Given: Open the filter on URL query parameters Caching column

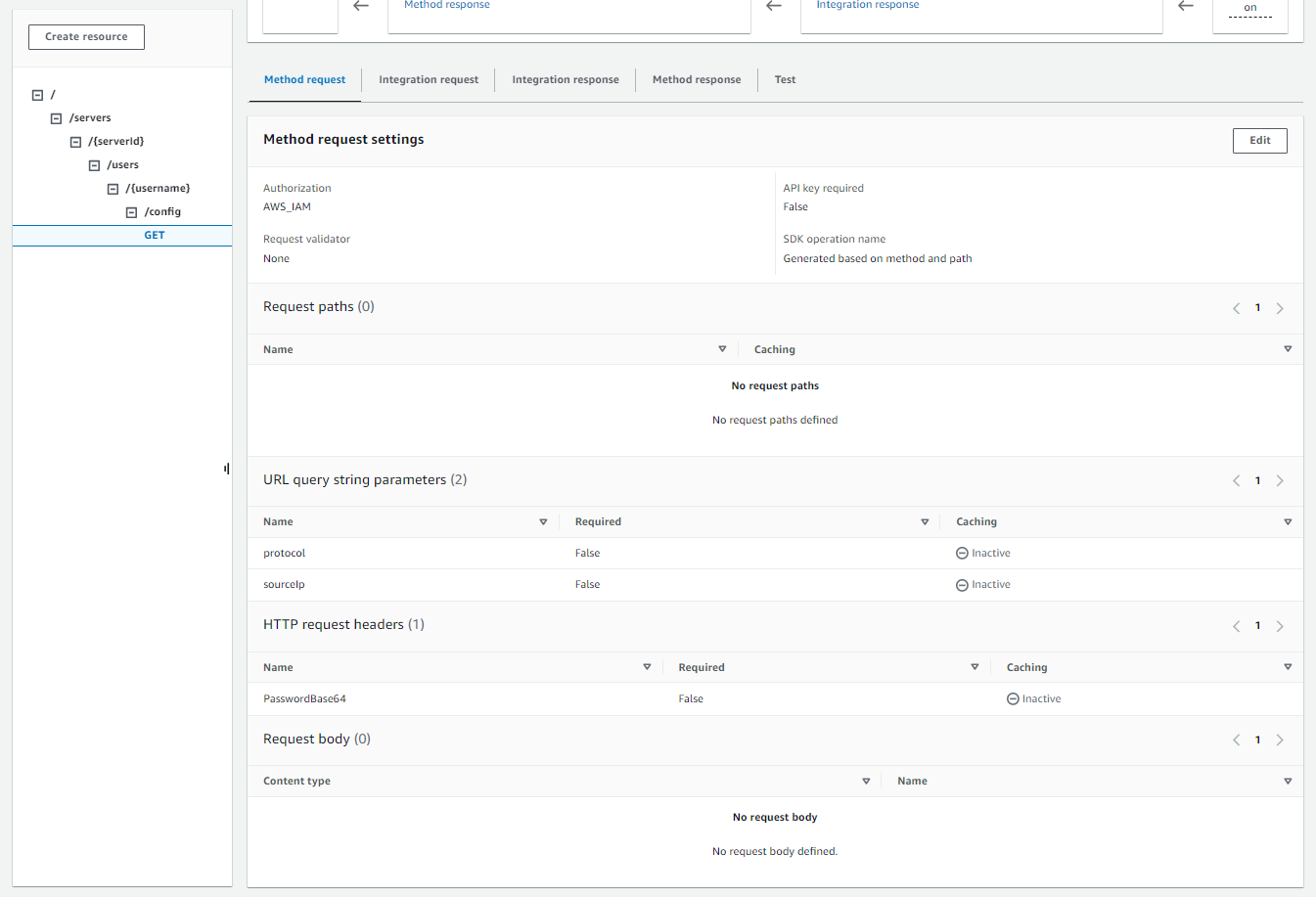Looking at the screenshot, I should [x=1288, y=521].
